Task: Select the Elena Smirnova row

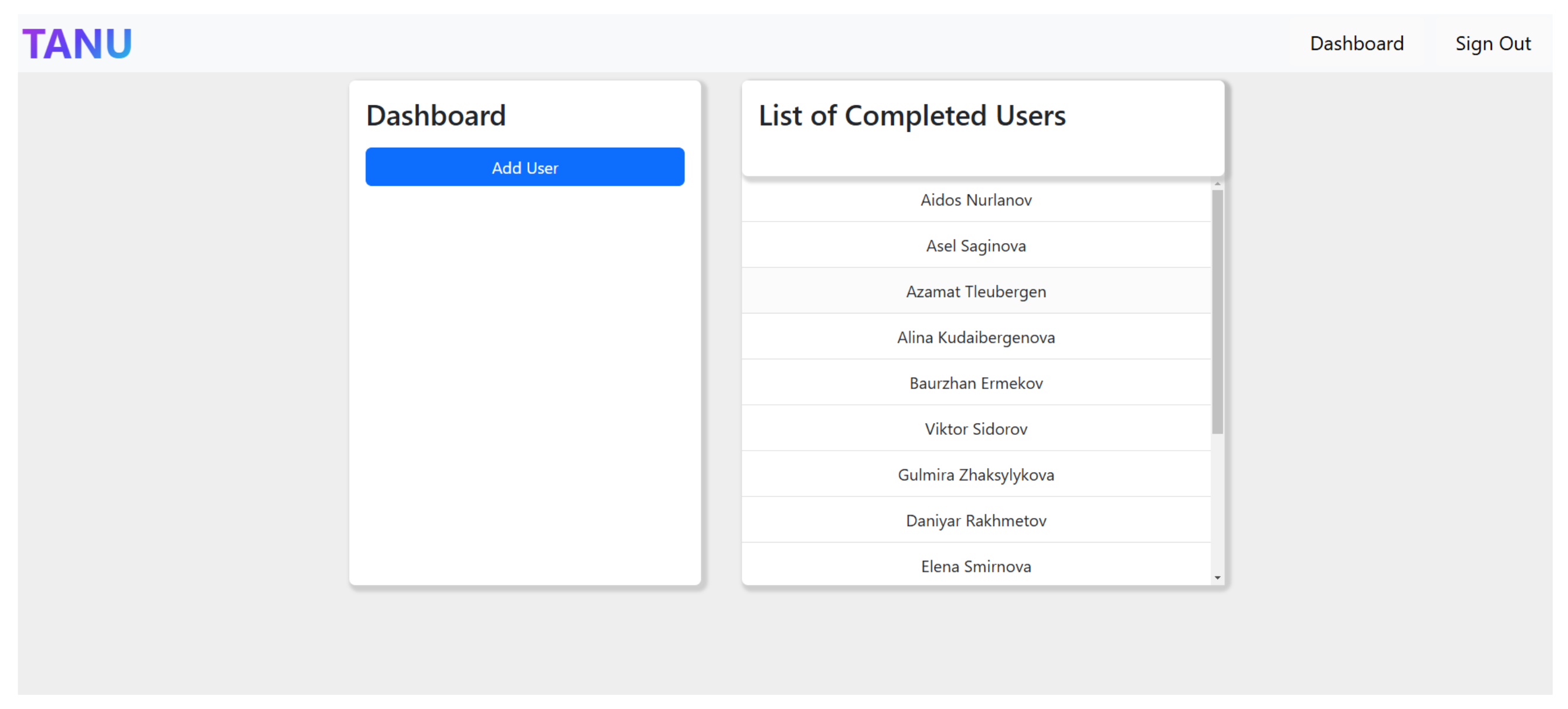Action: pos(975,567)
